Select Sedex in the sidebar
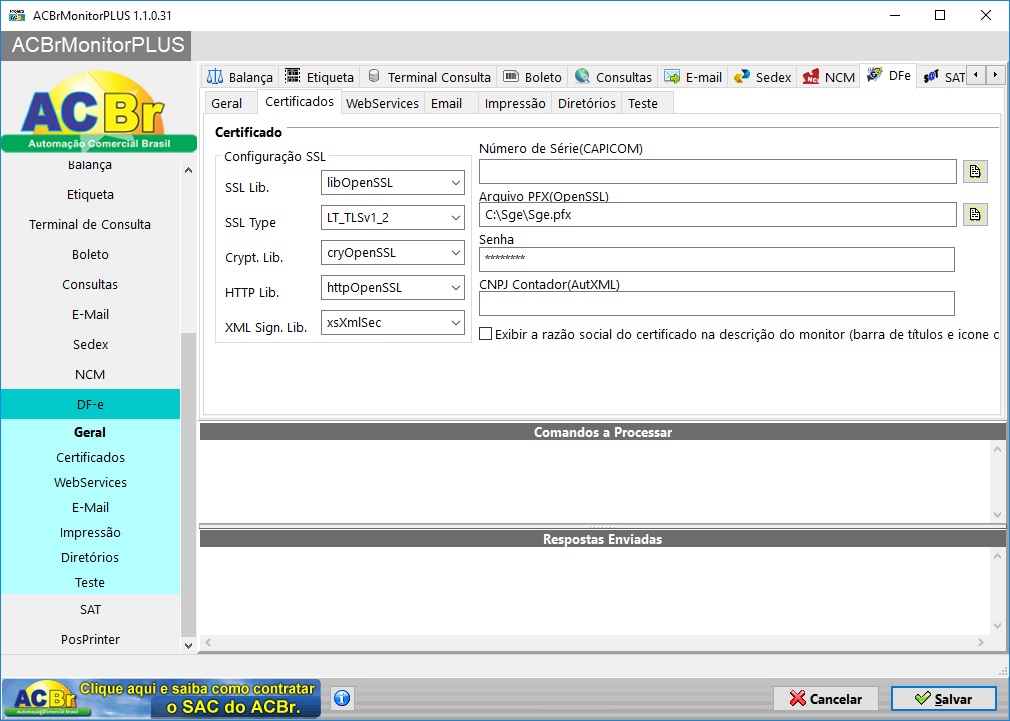1010x721 pixels. pyautogui.click(x=90, y=344)
